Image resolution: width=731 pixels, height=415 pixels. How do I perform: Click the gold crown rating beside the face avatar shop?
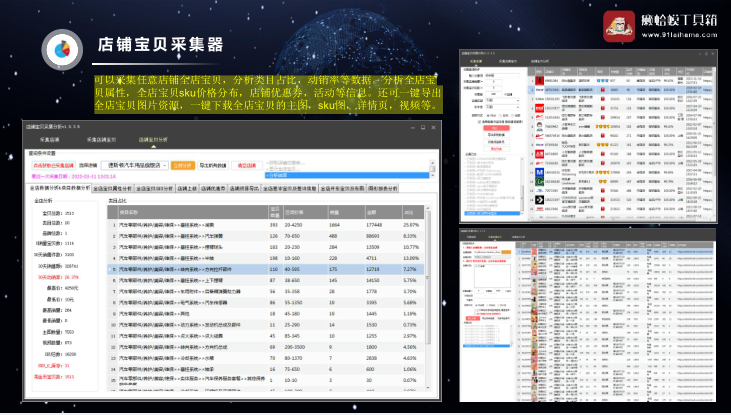[x=602, y=126]
